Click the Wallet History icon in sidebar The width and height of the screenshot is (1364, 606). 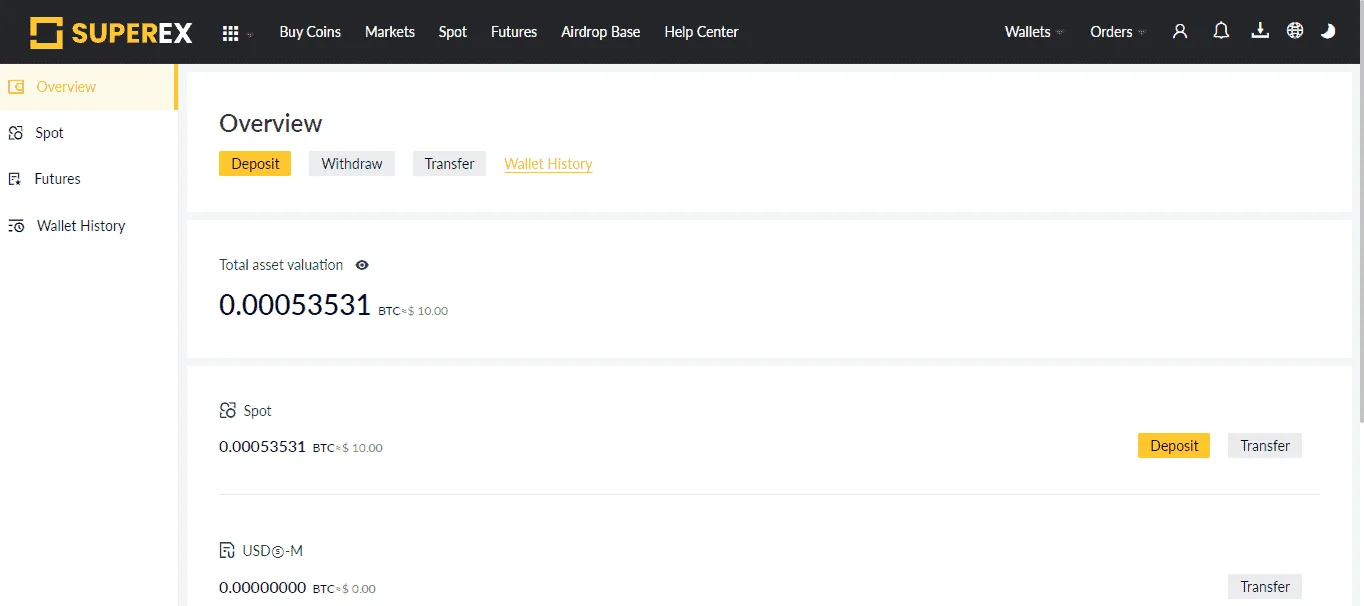point(16,226)
